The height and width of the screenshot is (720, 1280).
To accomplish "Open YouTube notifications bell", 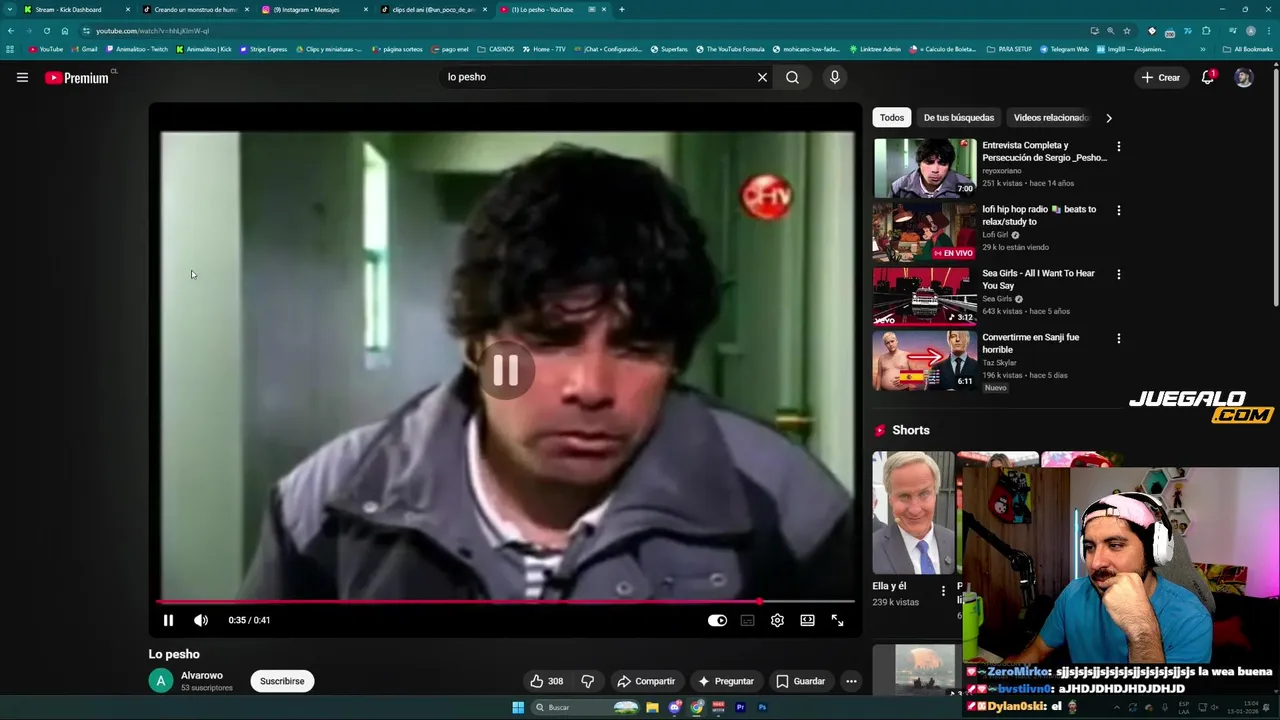I will (1208, 77).
